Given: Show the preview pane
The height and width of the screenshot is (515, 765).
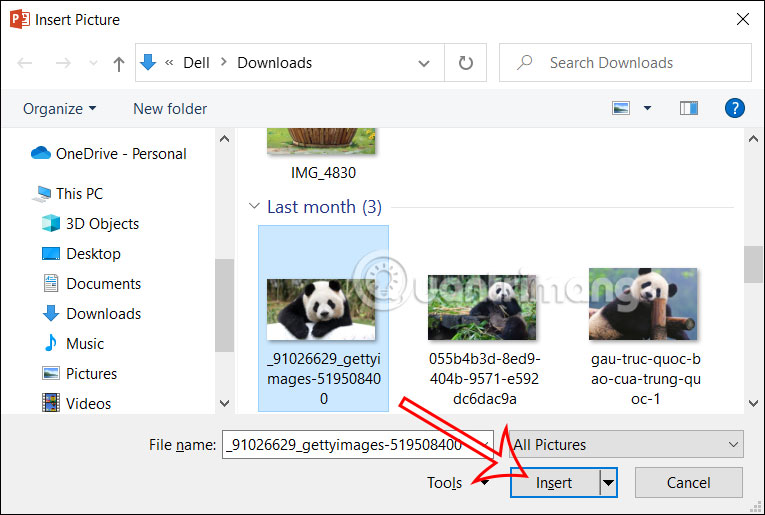Looking at the screenshot, I should [688, 108].
